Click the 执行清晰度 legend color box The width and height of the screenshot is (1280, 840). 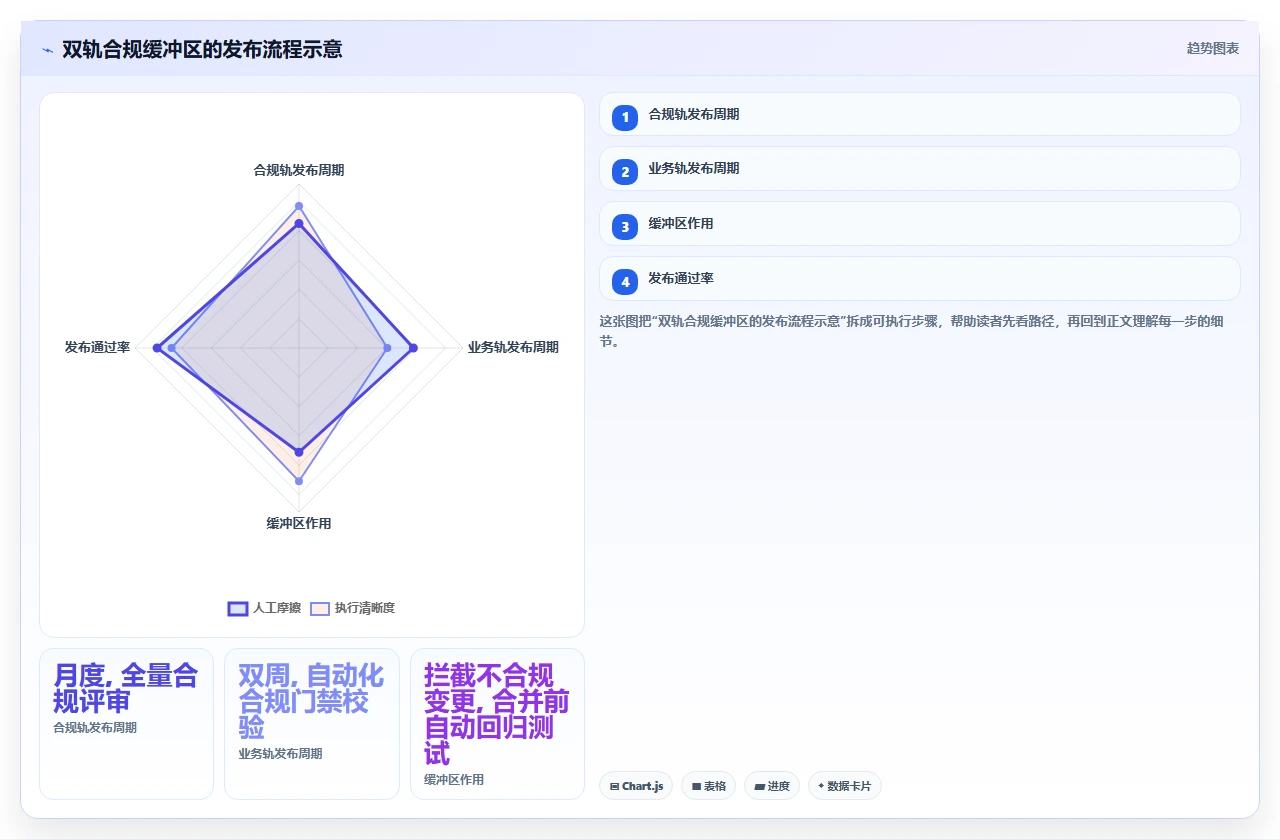(320, 608)
